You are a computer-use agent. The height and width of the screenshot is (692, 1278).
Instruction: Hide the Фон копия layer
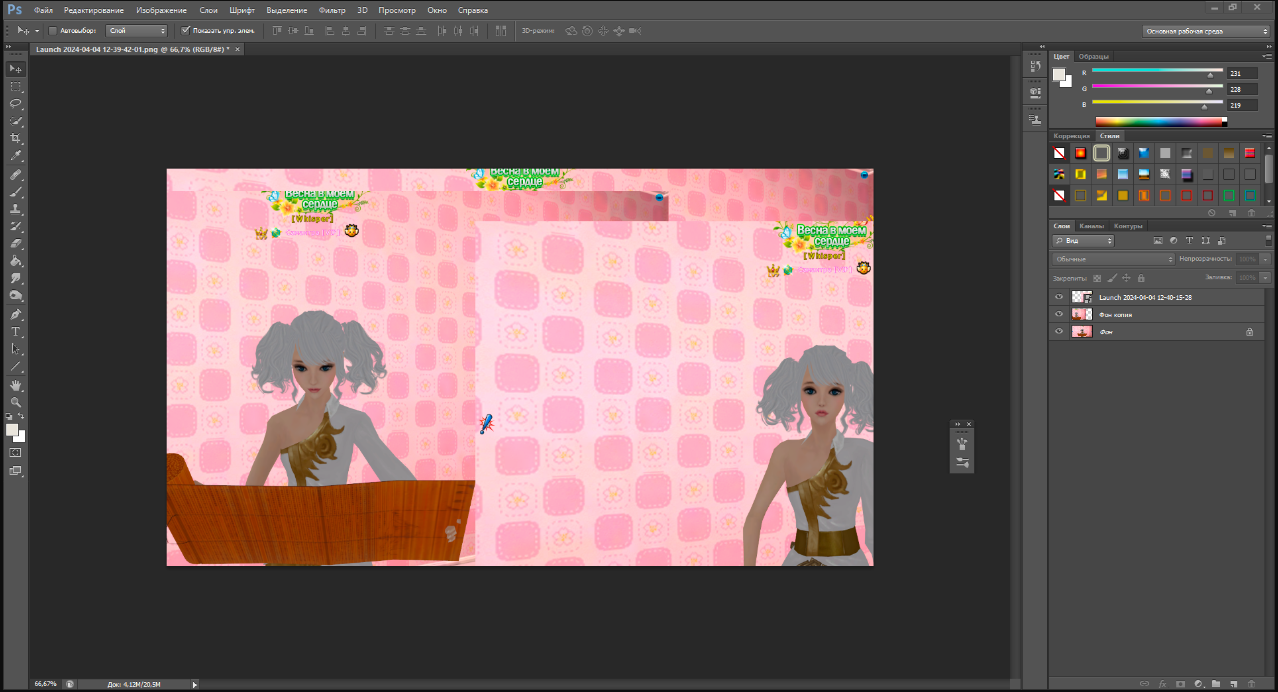1059,314
